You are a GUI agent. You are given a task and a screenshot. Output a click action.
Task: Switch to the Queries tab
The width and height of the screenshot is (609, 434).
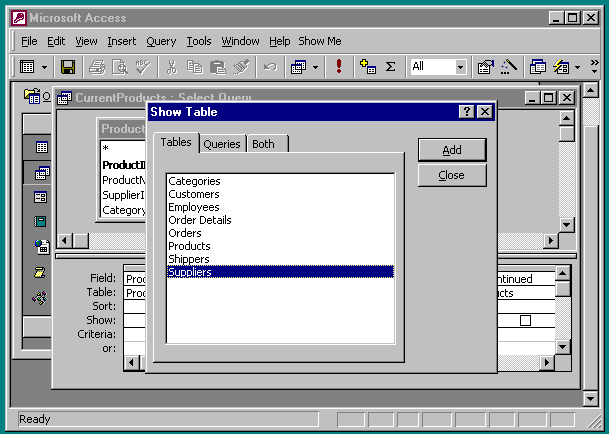[x=222, y=144]
